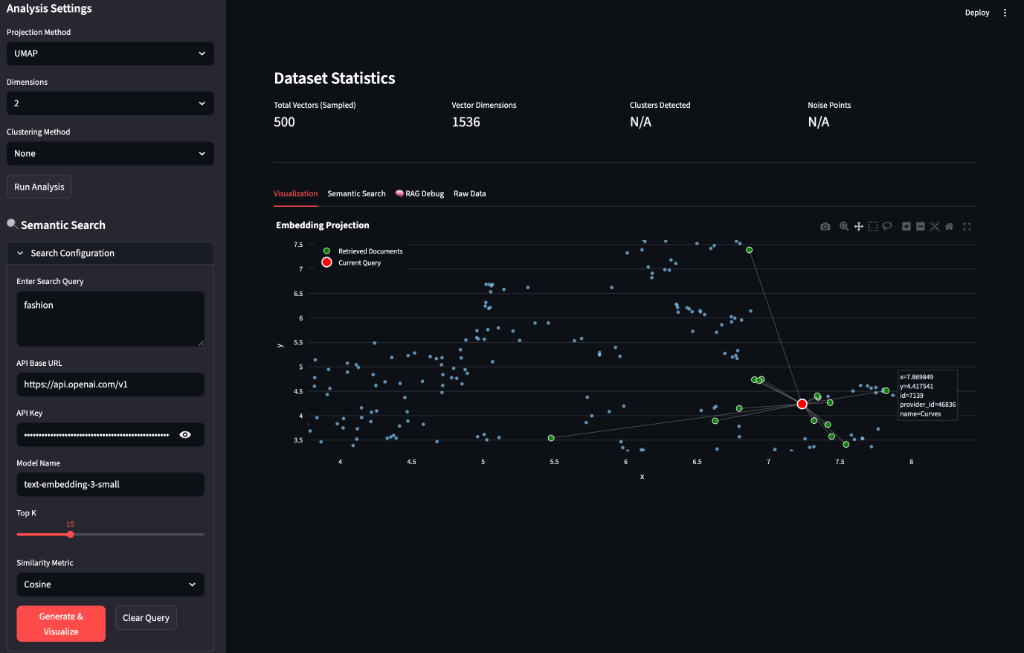The height and width of the screenshot is (653, 1024).
Task: Click the Run Analysis button
Action: tap(39, 187)
